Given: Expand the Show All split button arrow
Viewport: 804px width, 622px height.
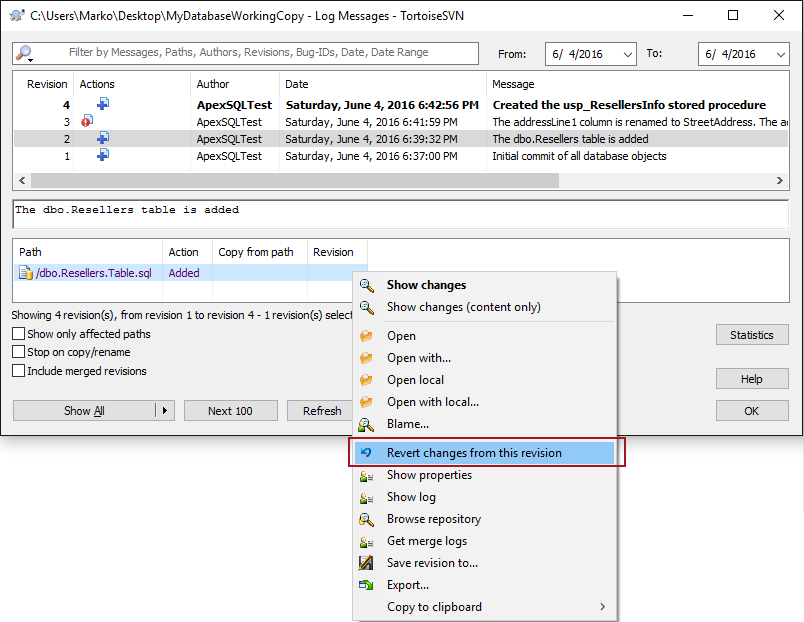Looking at the screenshot, I should [165, 411].
